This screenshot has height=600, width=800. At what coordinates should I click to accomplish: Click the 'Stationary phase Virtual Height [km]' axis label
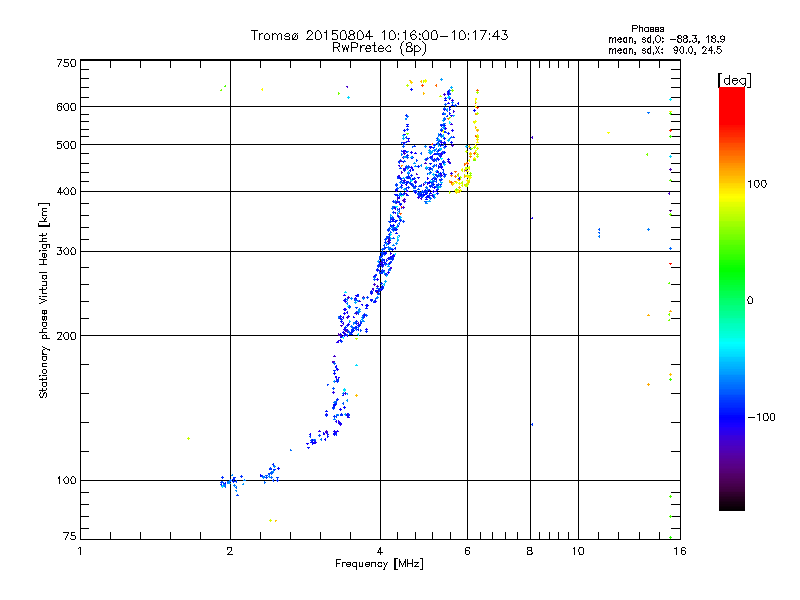[44, 300]
